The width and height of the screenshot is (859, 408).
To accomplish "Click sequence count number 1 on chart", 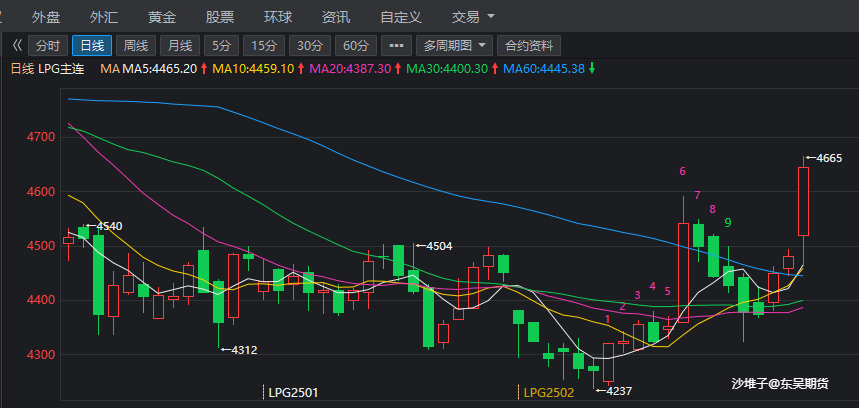I will click(607, 319).
